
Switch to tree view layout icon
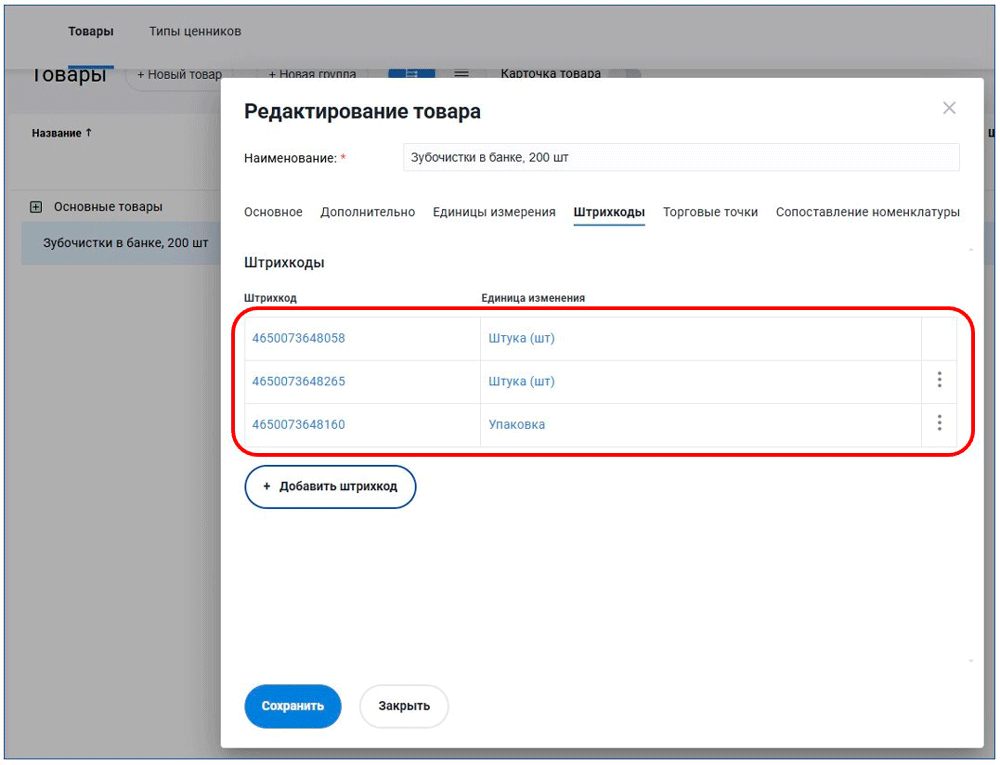(x=411, y=73)
